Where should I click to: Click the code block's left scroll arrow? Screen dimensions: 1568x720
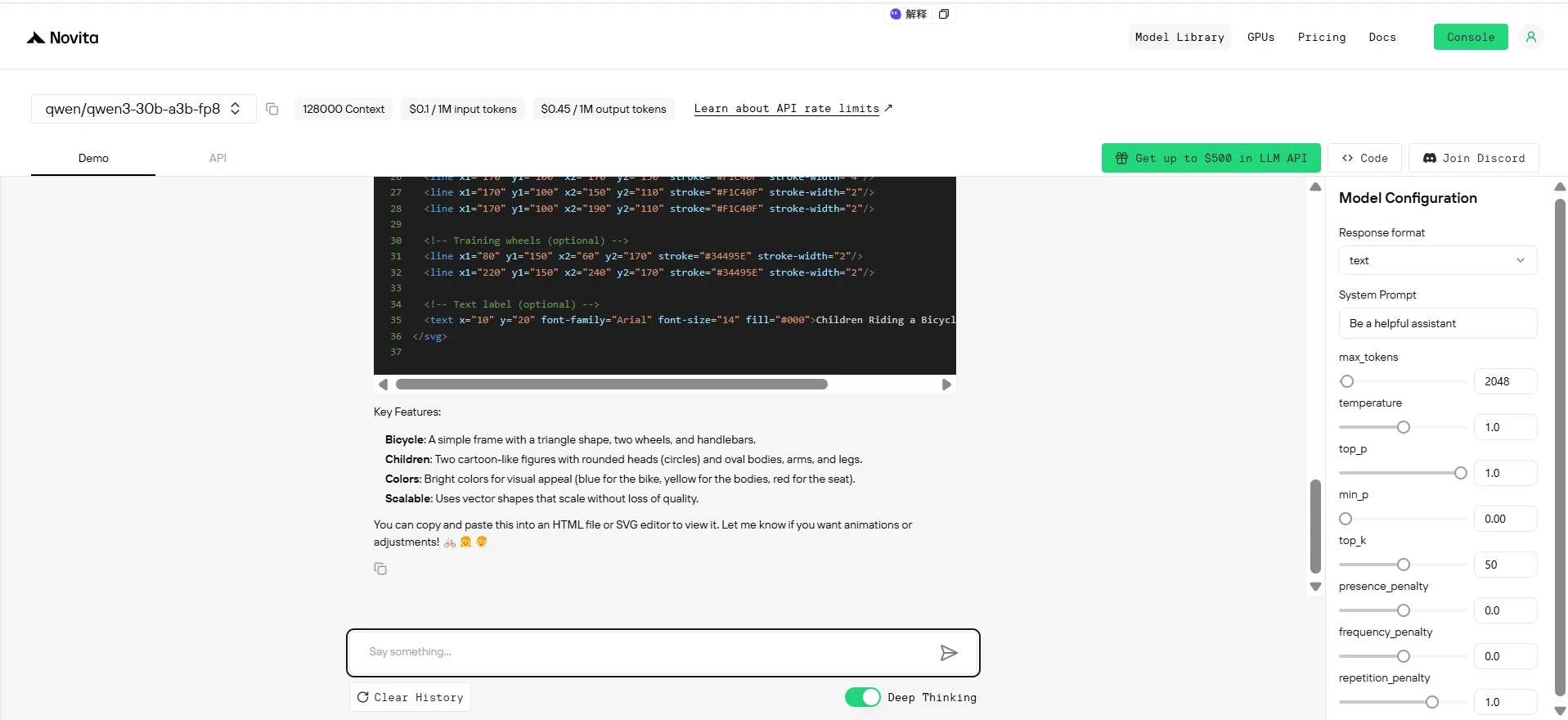(x=383, y=385)
